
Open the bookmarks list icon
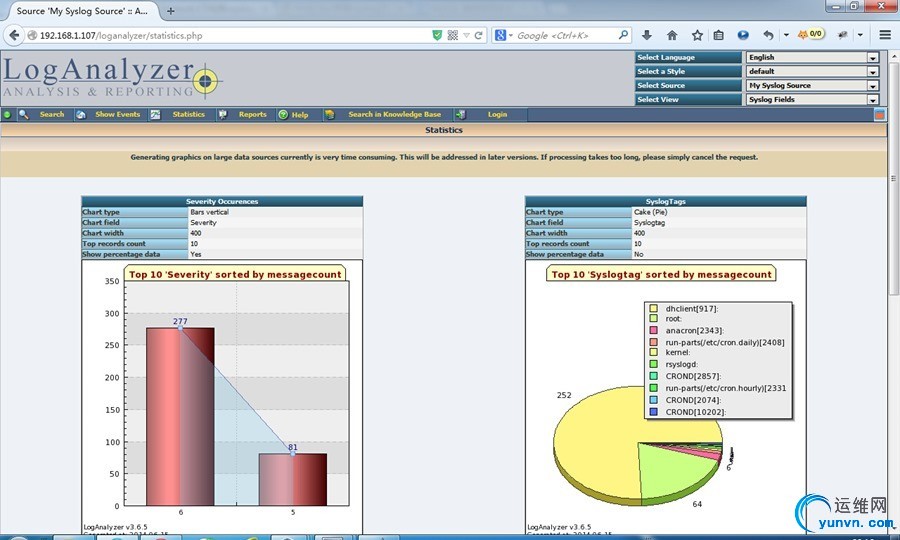(x=718, y=35)
